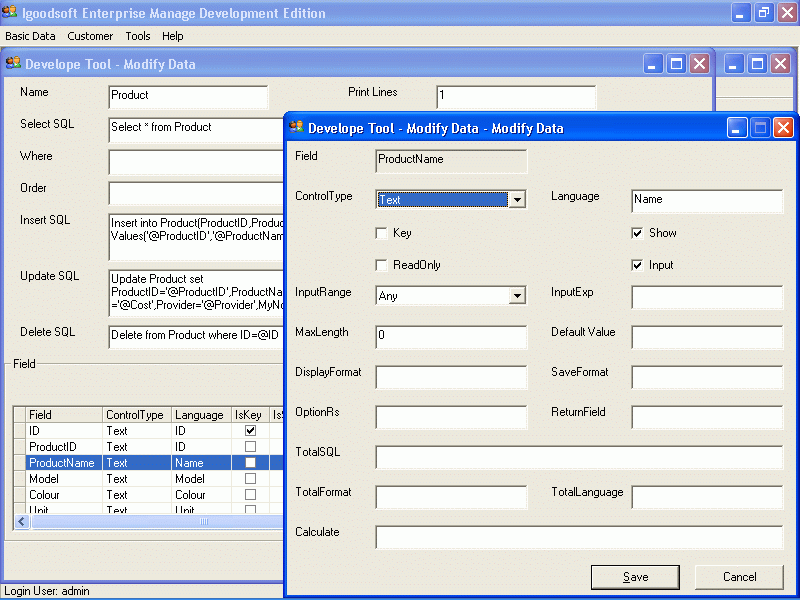This screenshot has height=600, width=800.
Task: Toggle the ReadOnly checkbox
Action: (x=382, y=265)
